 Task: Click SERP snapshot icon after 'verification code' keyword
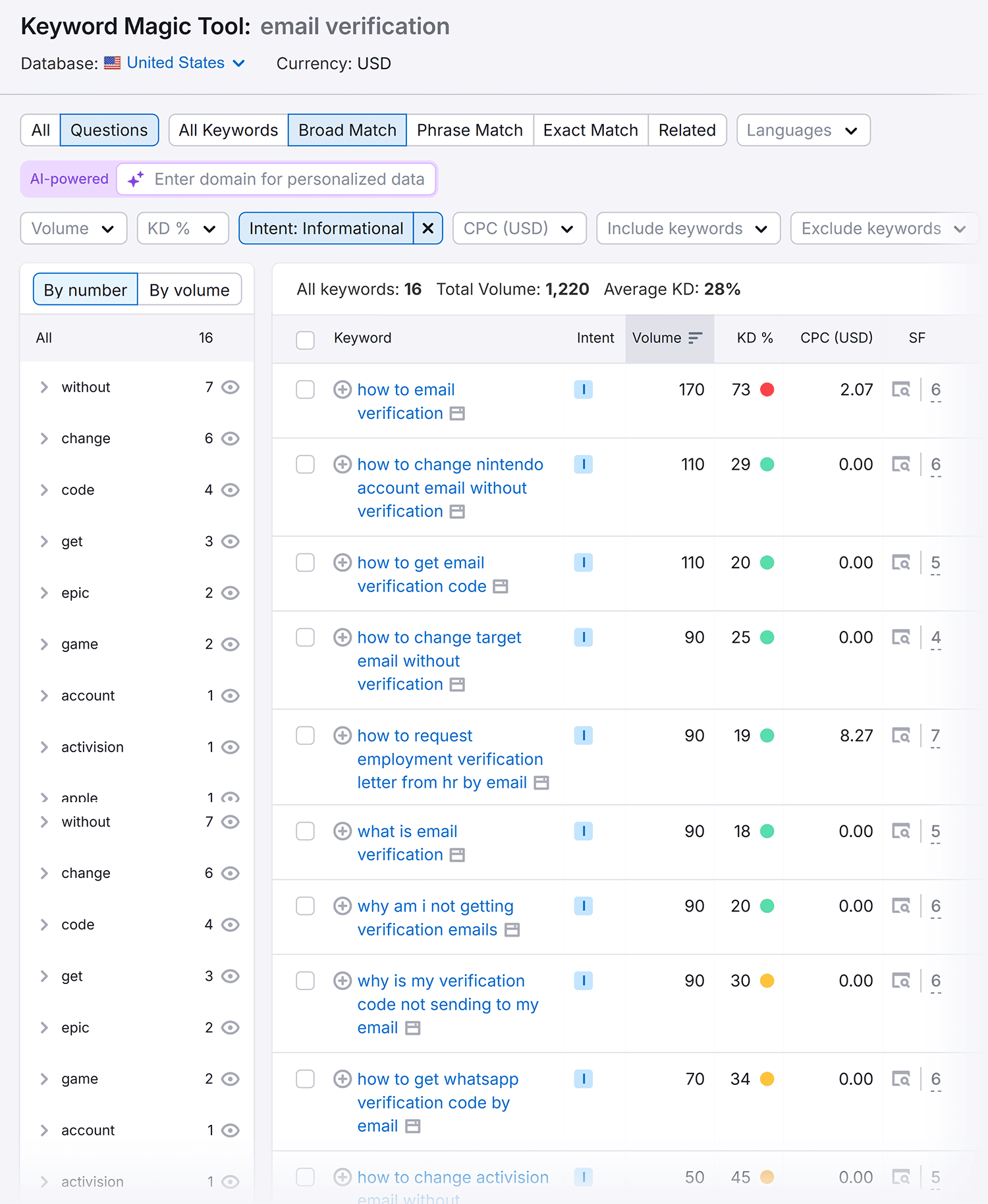tap(501, 586)
